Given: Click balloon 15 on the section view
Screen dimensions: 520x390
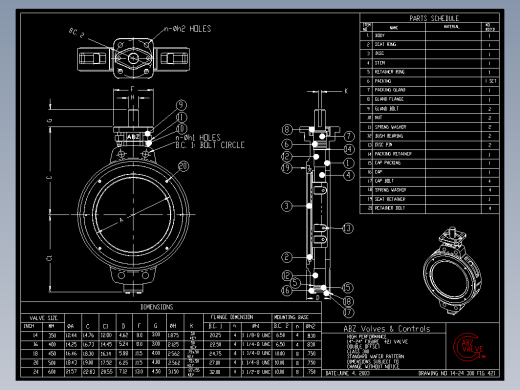Looking at the screenshot, I should (x=348, y=288).
